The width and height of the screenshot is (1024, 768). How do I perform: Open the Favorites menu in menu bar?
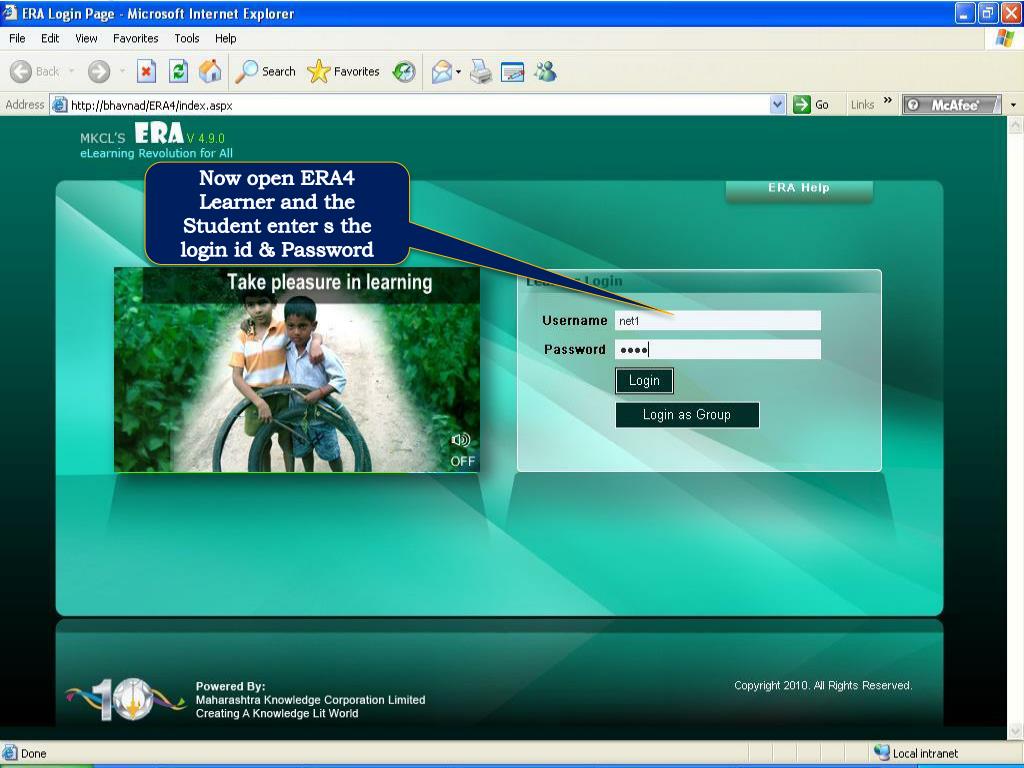135,38
